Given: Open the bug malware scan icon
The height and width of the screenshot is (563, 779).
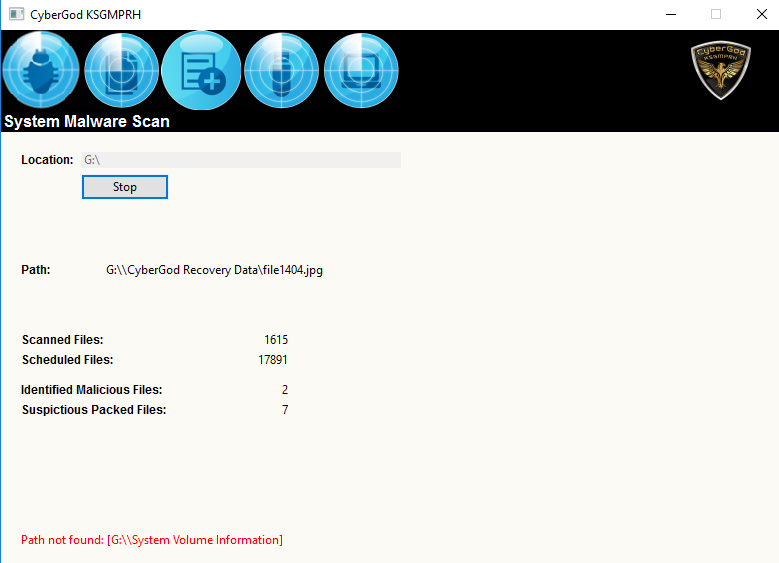Looking at the screenshot, I should tap(41, 70).
